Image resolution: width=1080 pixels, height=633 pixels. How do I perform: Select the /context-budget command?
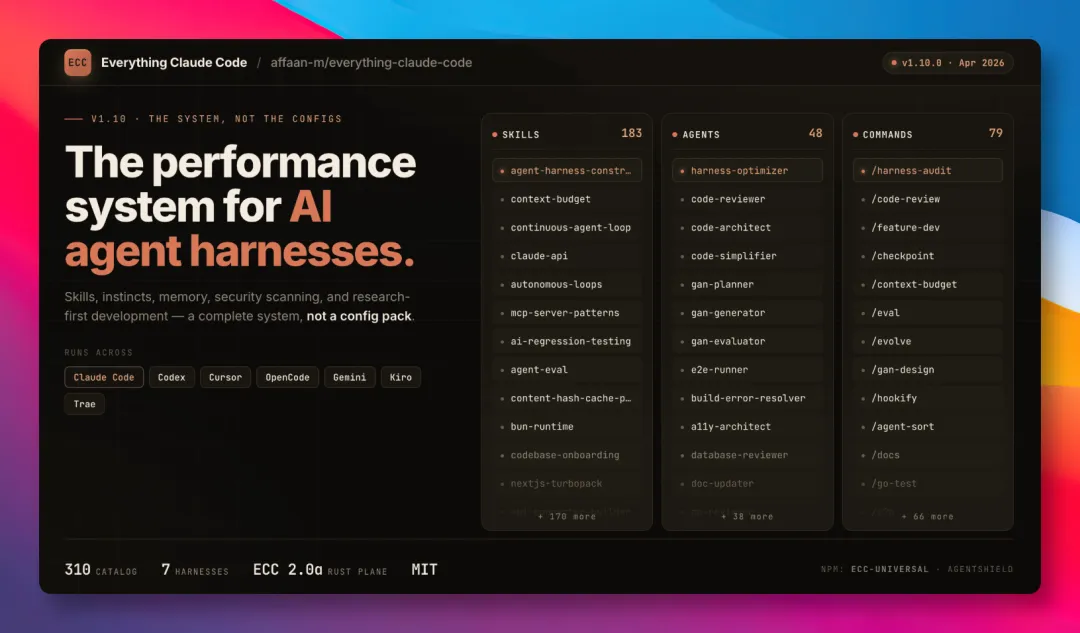[x=928, y=284]
